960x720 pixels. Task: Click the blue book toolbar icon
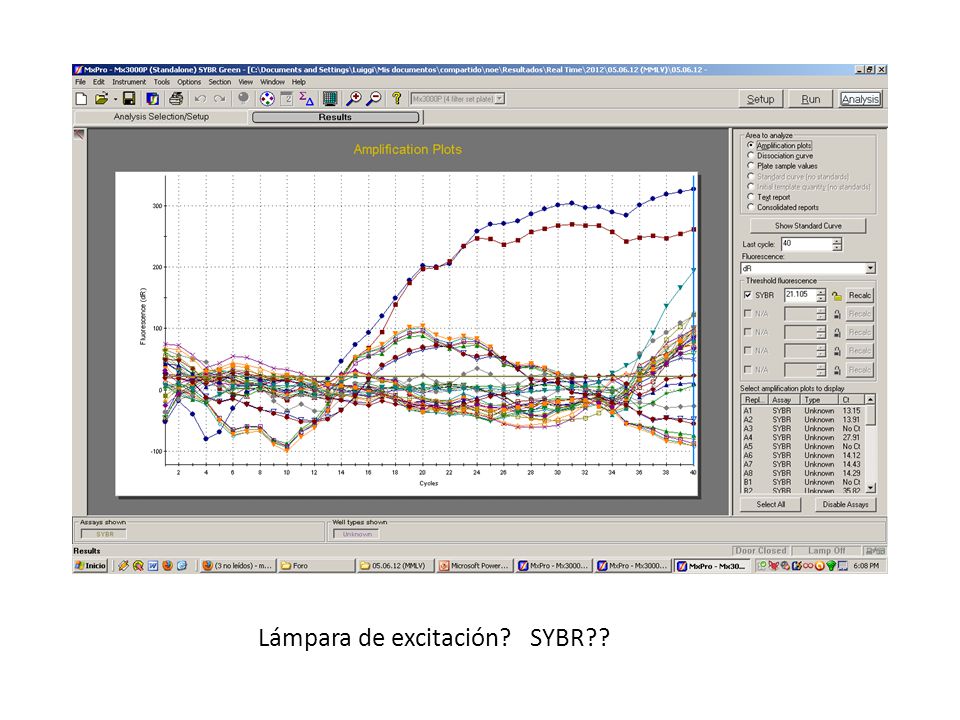click(152, 99)
